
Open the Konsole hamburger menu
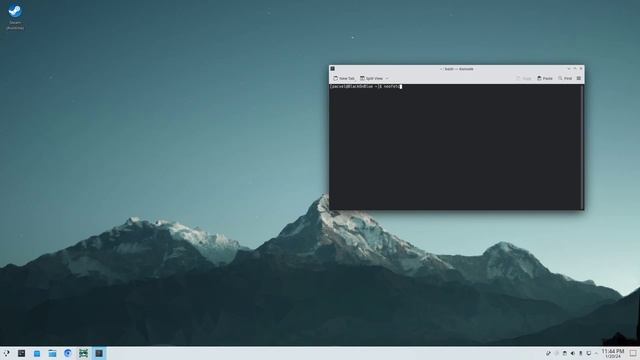[579, 78]
